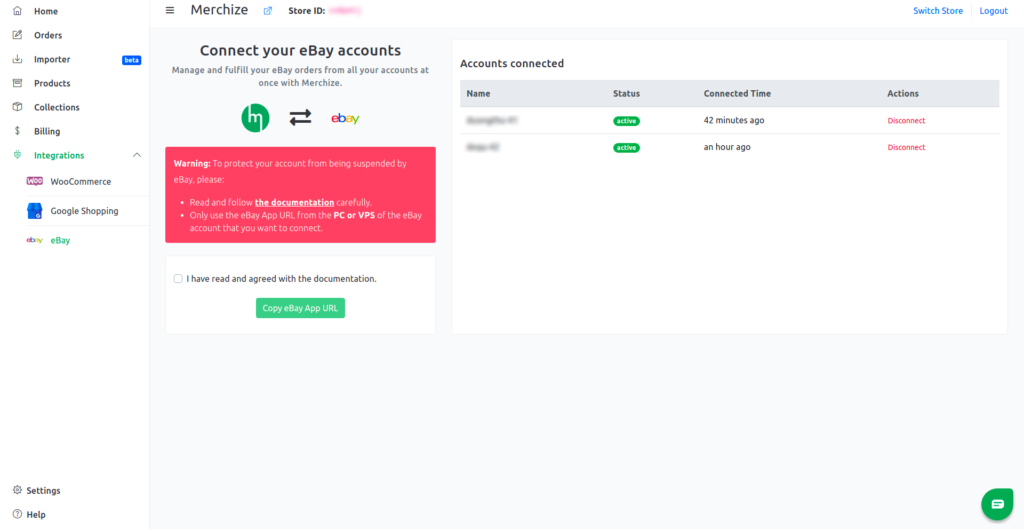Click the Connected Time column header
1024x529 pixels.
737,93
